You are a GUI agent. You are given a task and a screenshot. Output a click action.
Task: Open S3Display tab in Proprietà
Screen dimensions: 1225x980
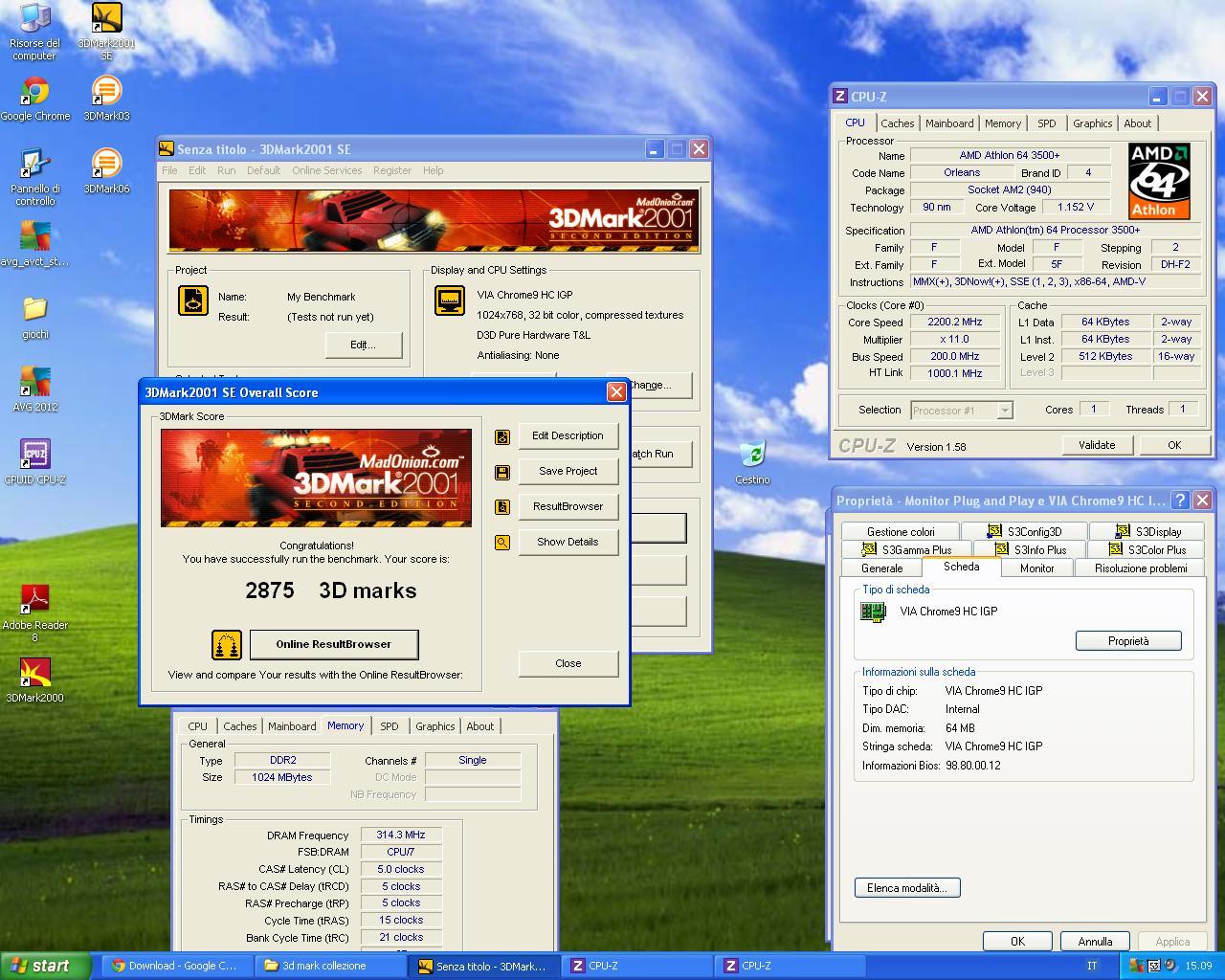[x=1148, y=532]
